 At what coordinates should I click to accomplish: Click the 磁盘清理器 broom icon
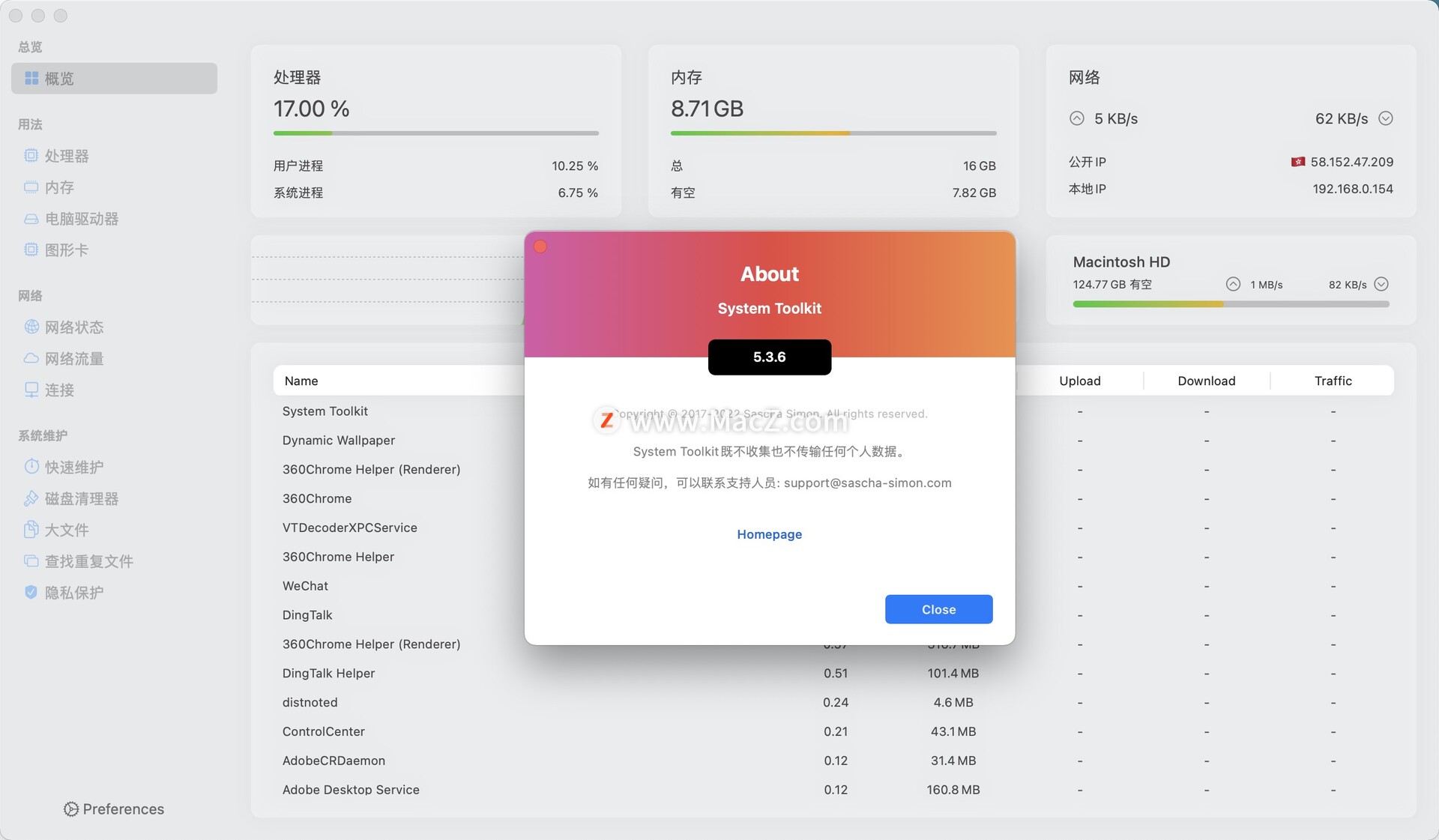(31, 498)
